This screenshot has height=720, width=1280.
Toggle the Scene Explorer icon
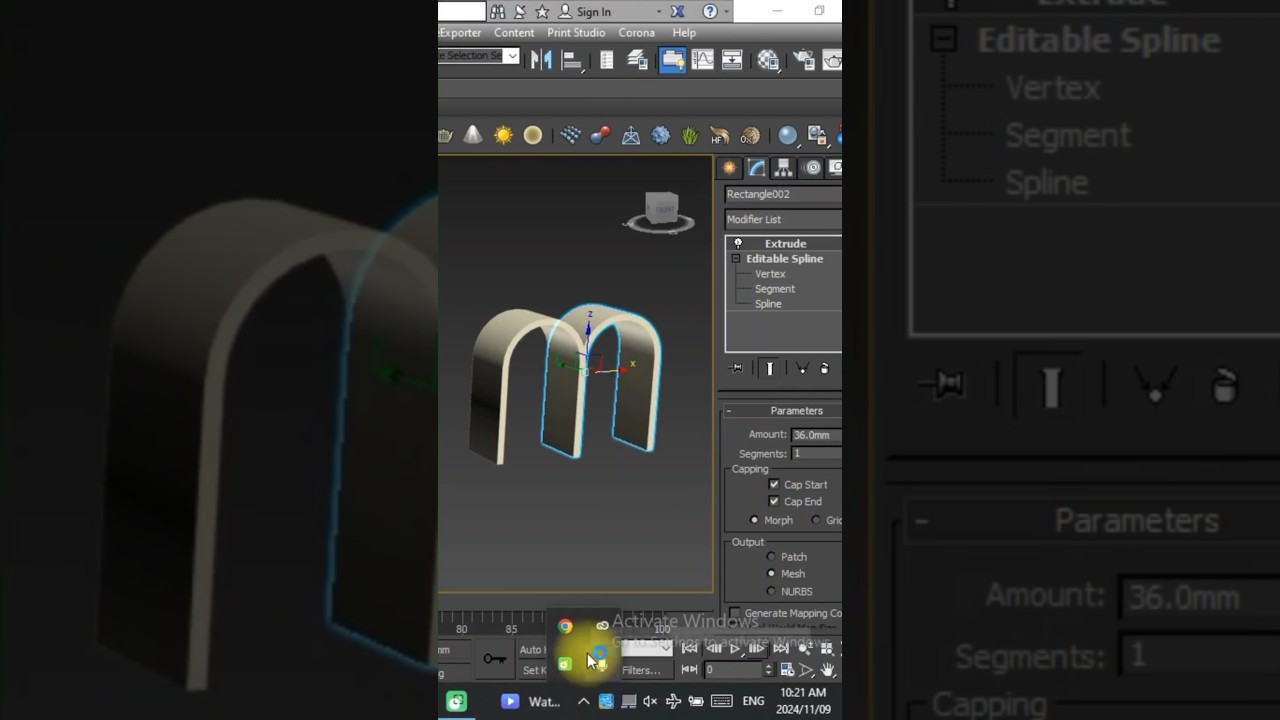tap(607, 60)
